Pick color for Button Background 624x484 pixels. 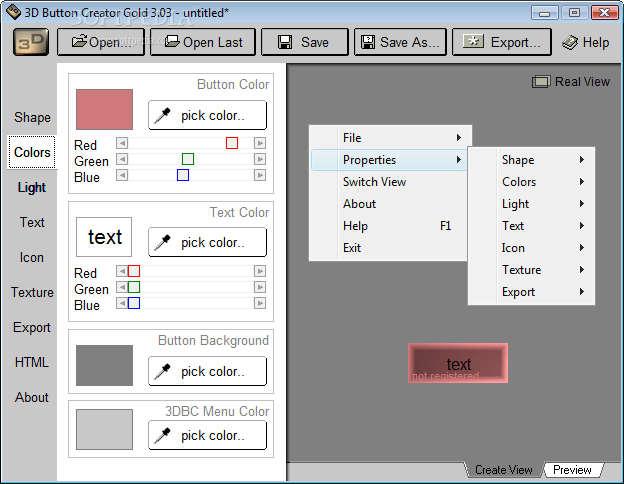[x=207, y=371]
